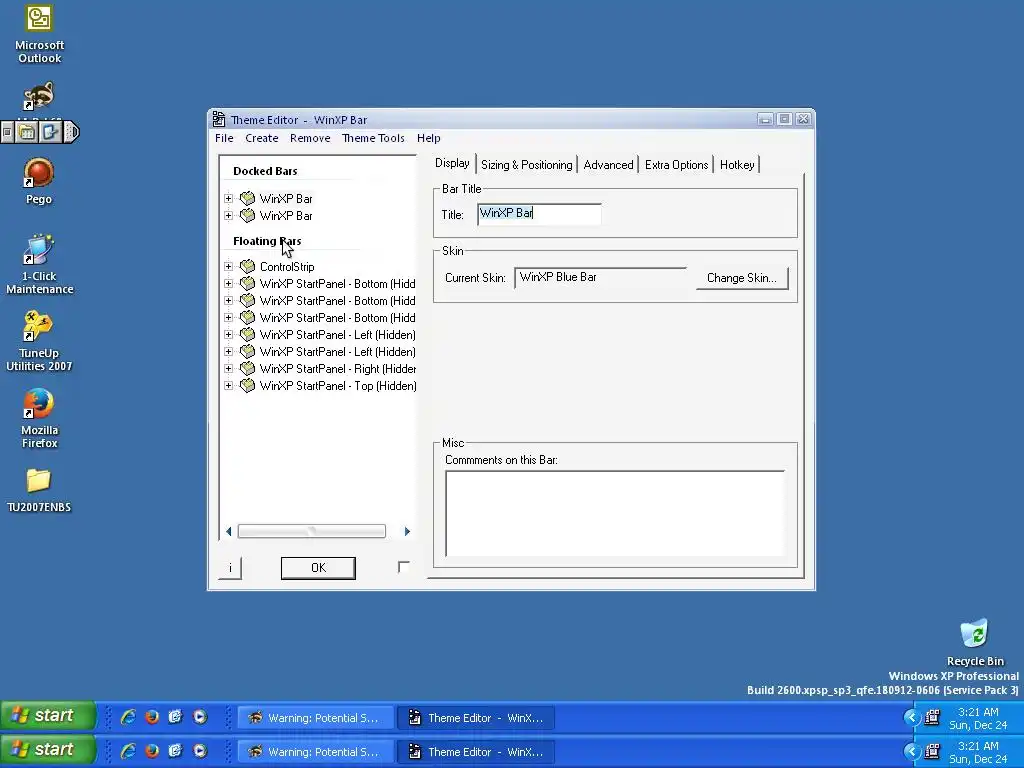
Task: Click the WinXP StartPanel - Top item icon
Action: [x=247, y=385]
